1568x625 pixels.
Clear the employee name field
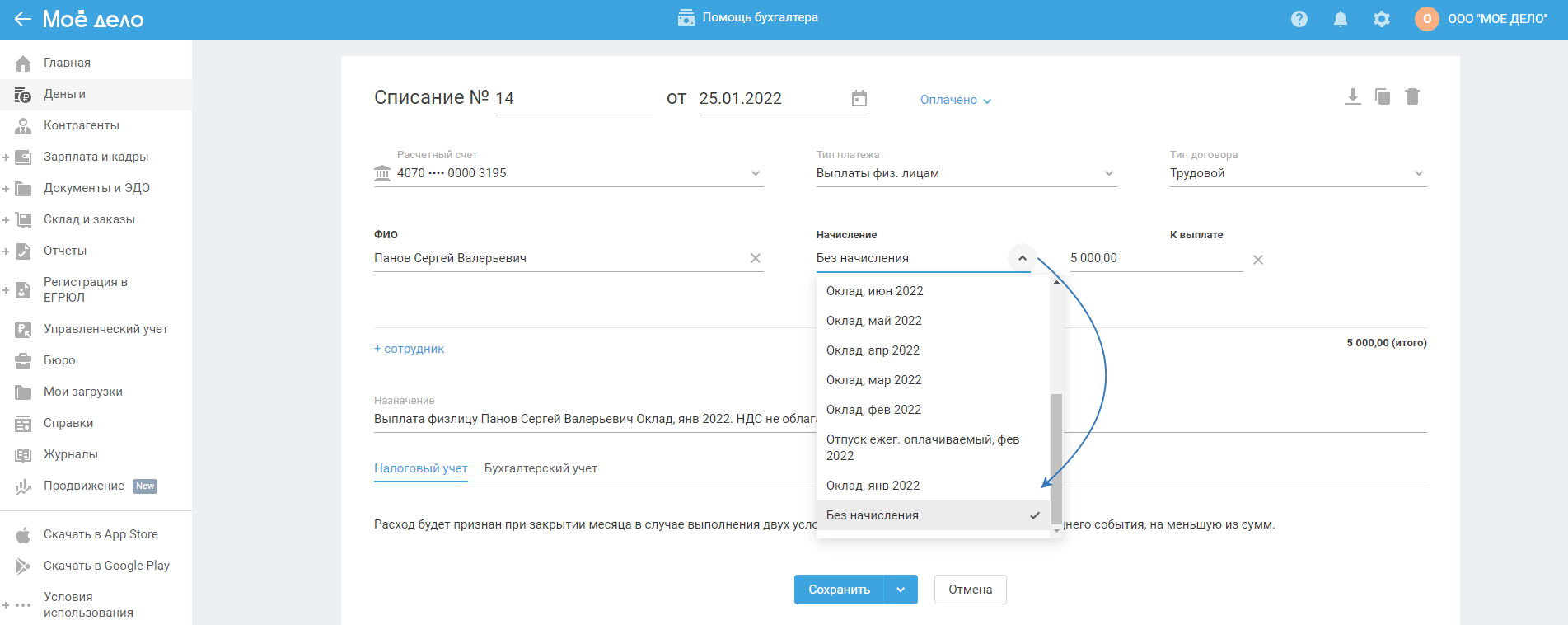pyautogui.click(x=756, y=258)
